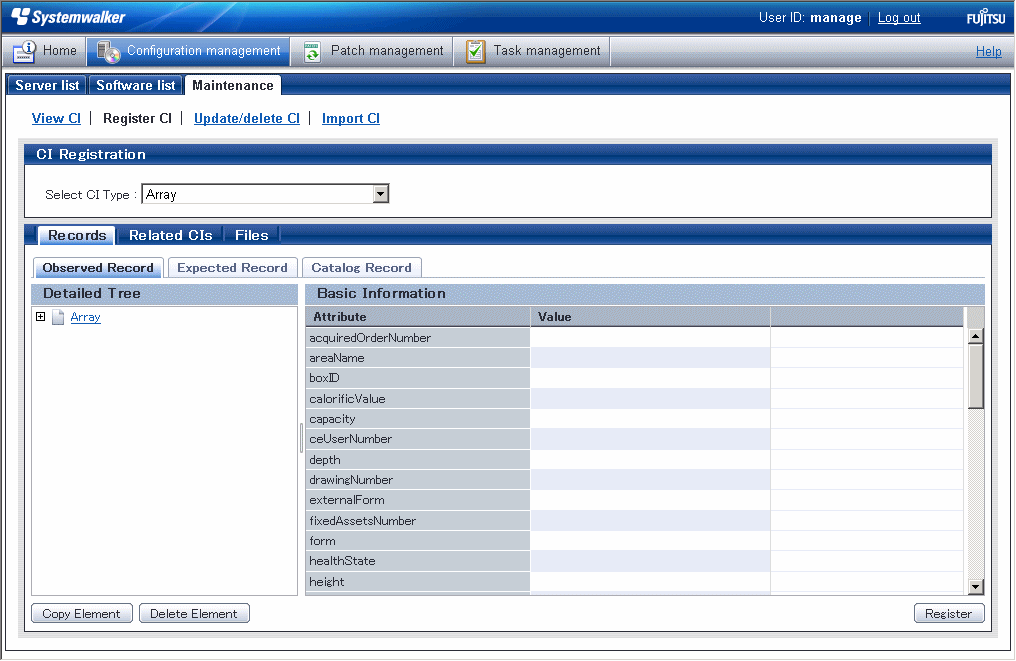Viewport: 1016px width, 661px height.
Task: Click the Value cell for capacity
Action: 650,419
